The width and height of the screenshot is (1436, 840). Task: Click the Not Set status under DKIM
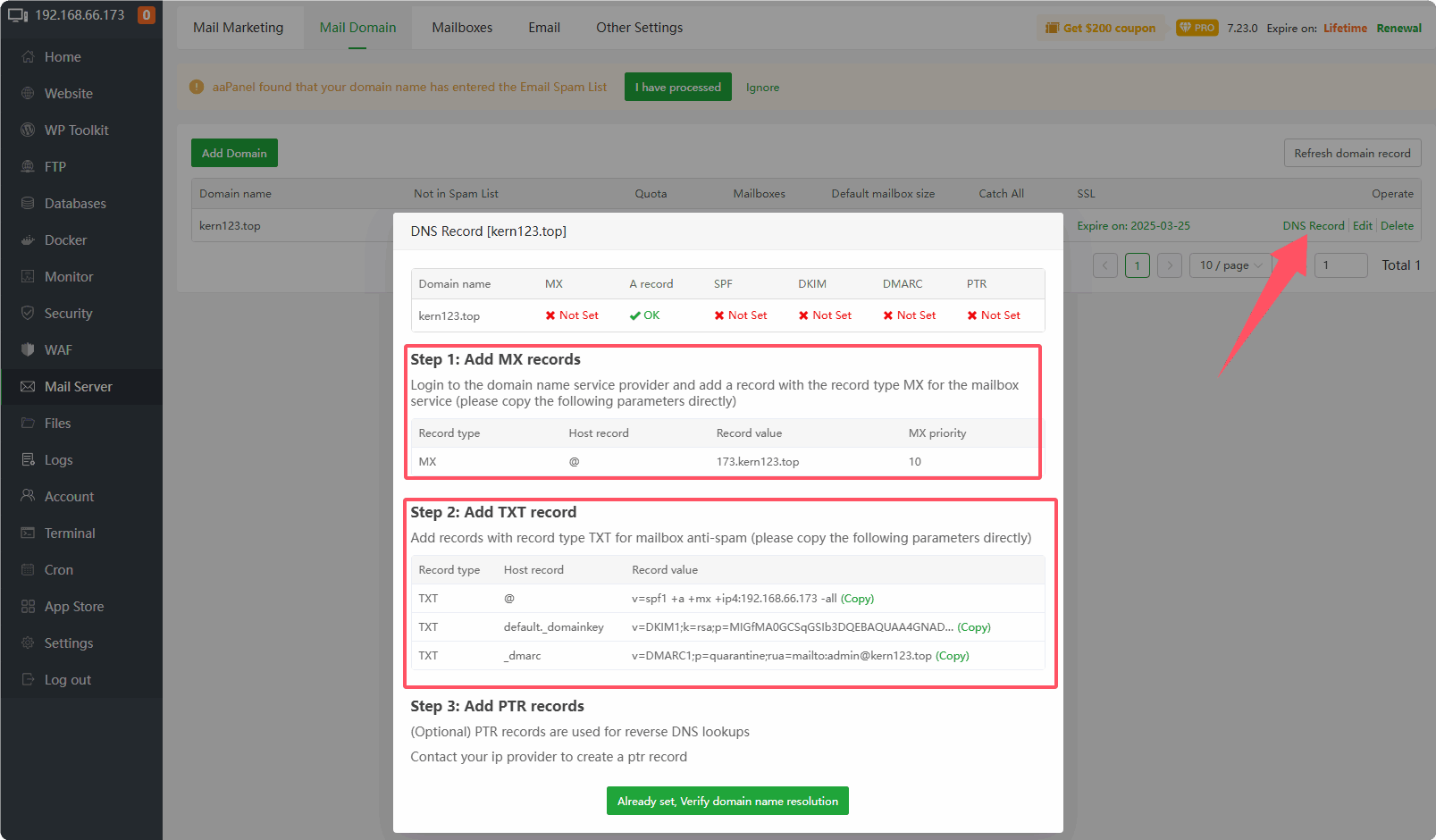pos(825,315)
